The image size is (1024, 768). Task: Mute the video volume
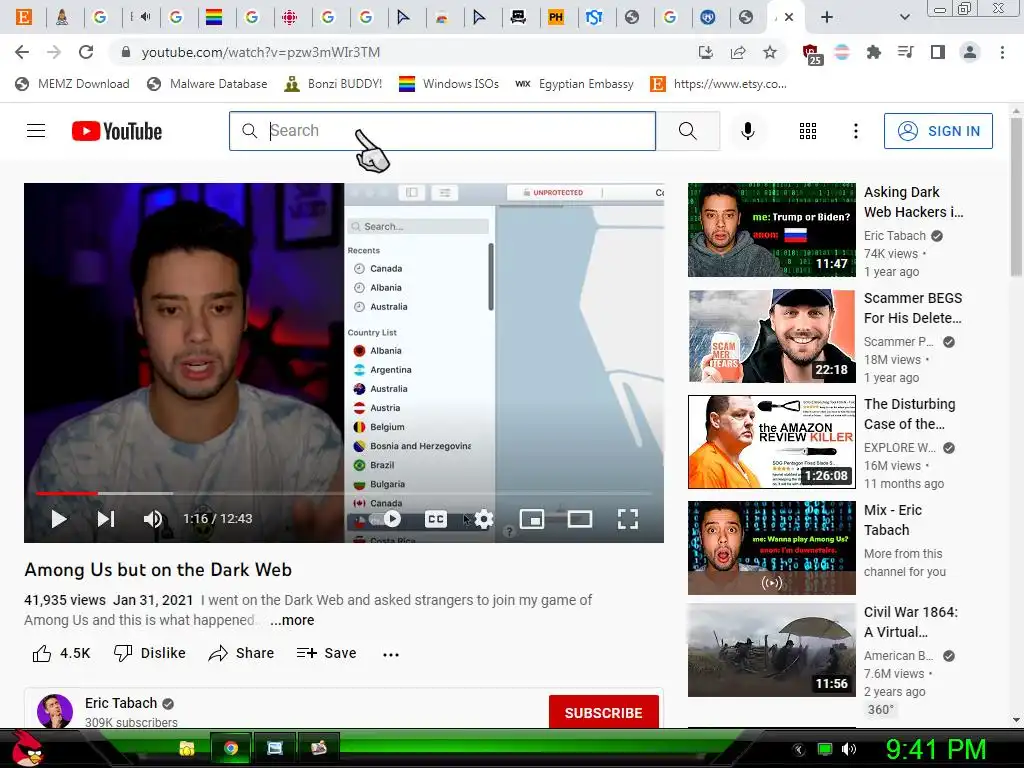[x=153, y=519]
